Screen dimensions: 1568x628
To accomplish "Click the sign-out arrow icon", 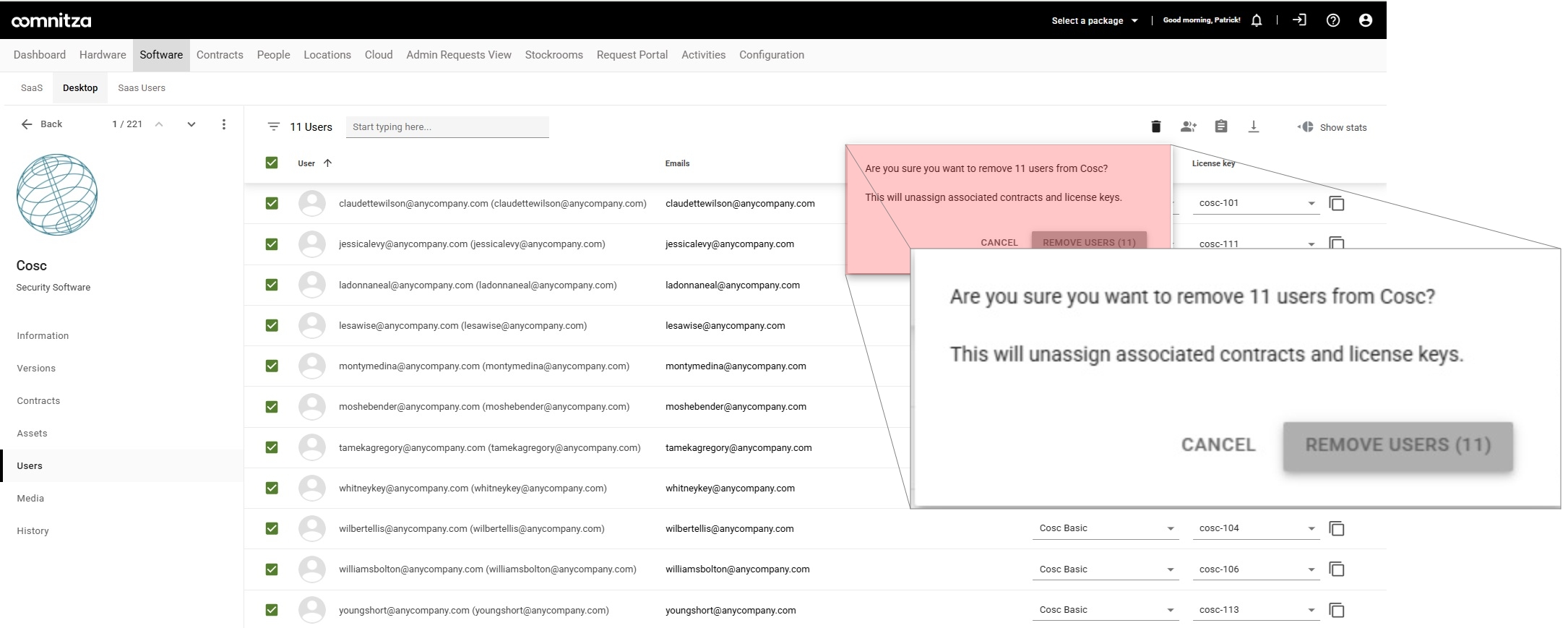I will 1299,20.
